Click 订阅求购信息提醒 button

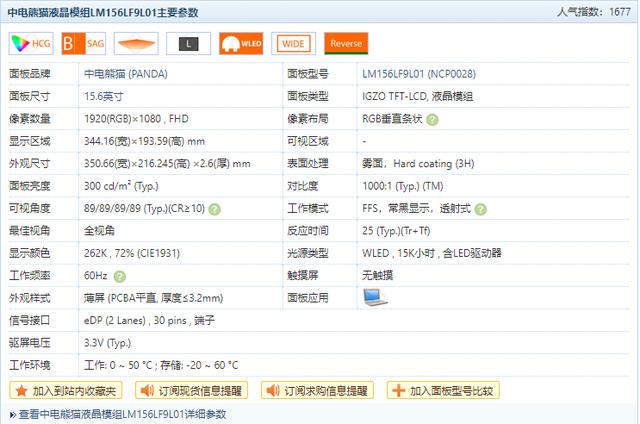pyautogui.click(x=318, y=391)
